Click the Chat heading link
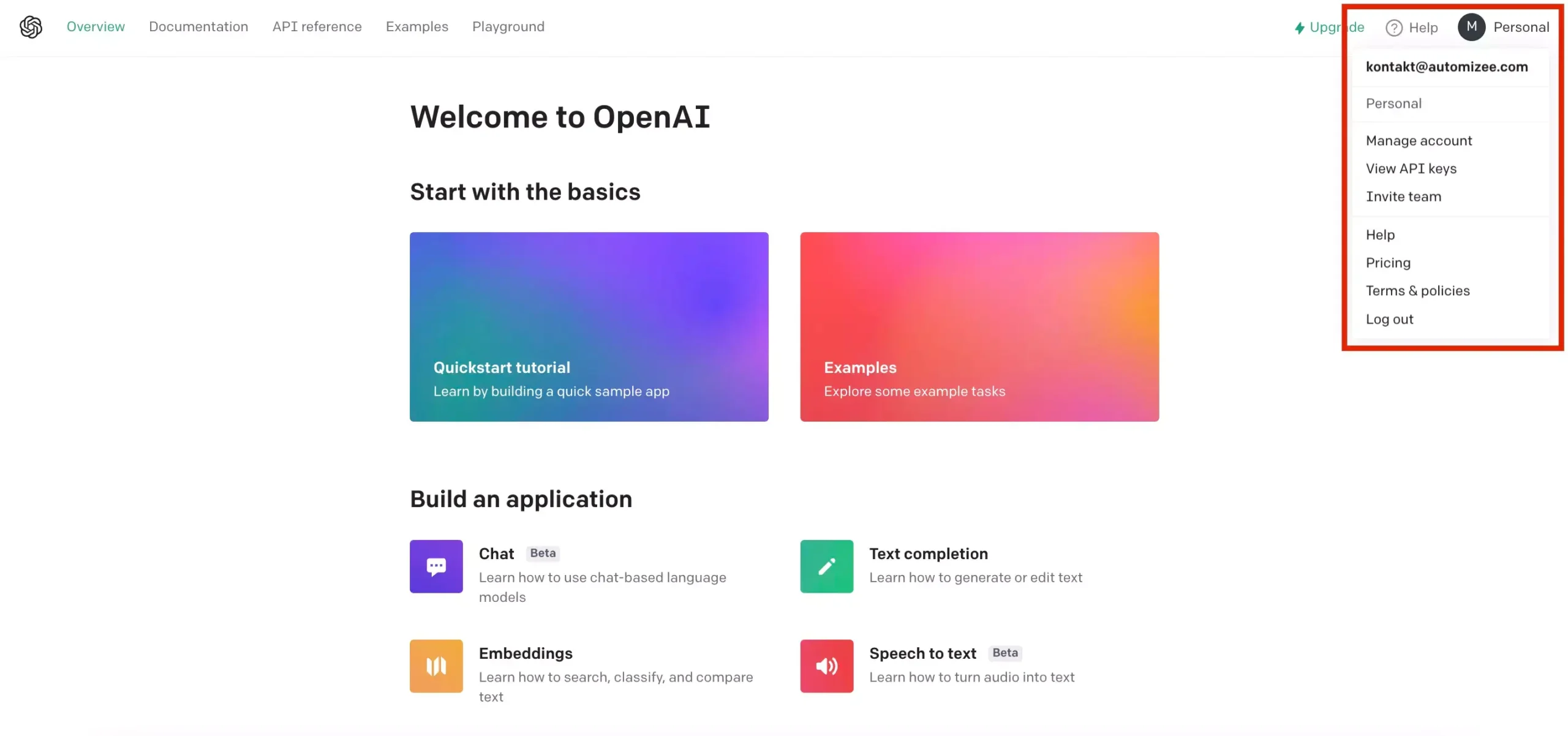 [x=496, y=554]
